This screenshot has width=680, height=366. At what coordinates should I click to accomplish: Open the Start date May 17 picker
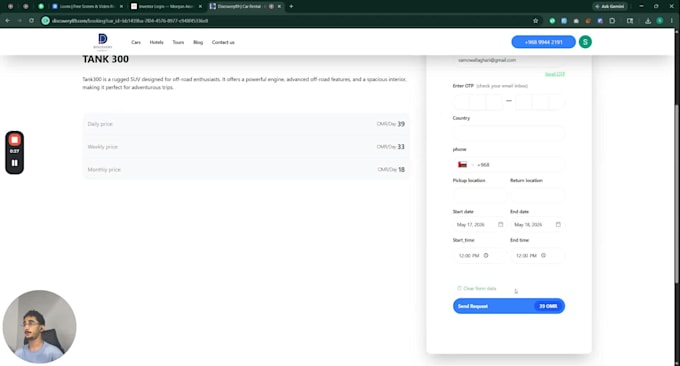(x=480, y=225)
